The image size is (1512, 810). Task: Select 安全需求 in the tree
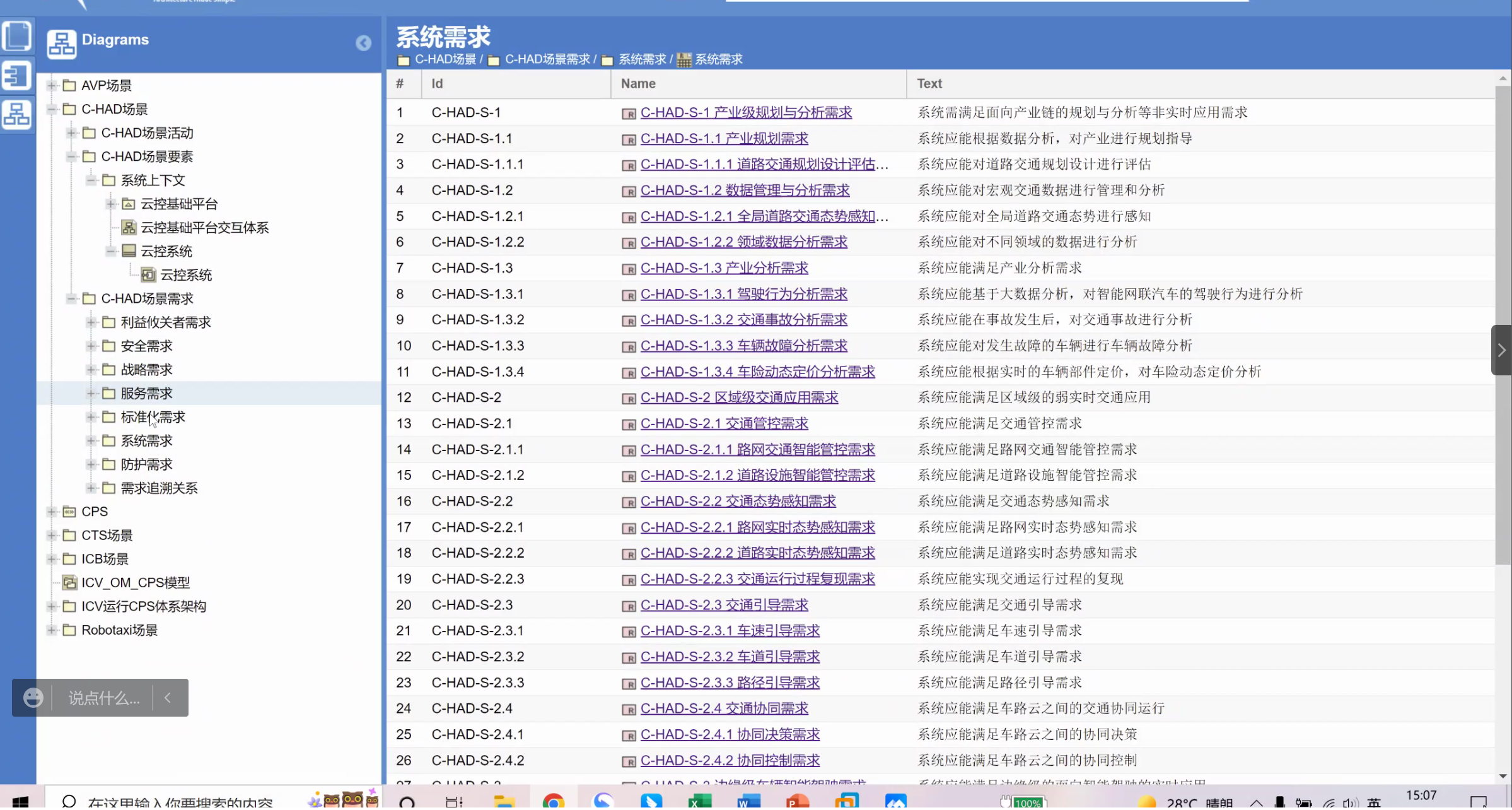(146, 346)
